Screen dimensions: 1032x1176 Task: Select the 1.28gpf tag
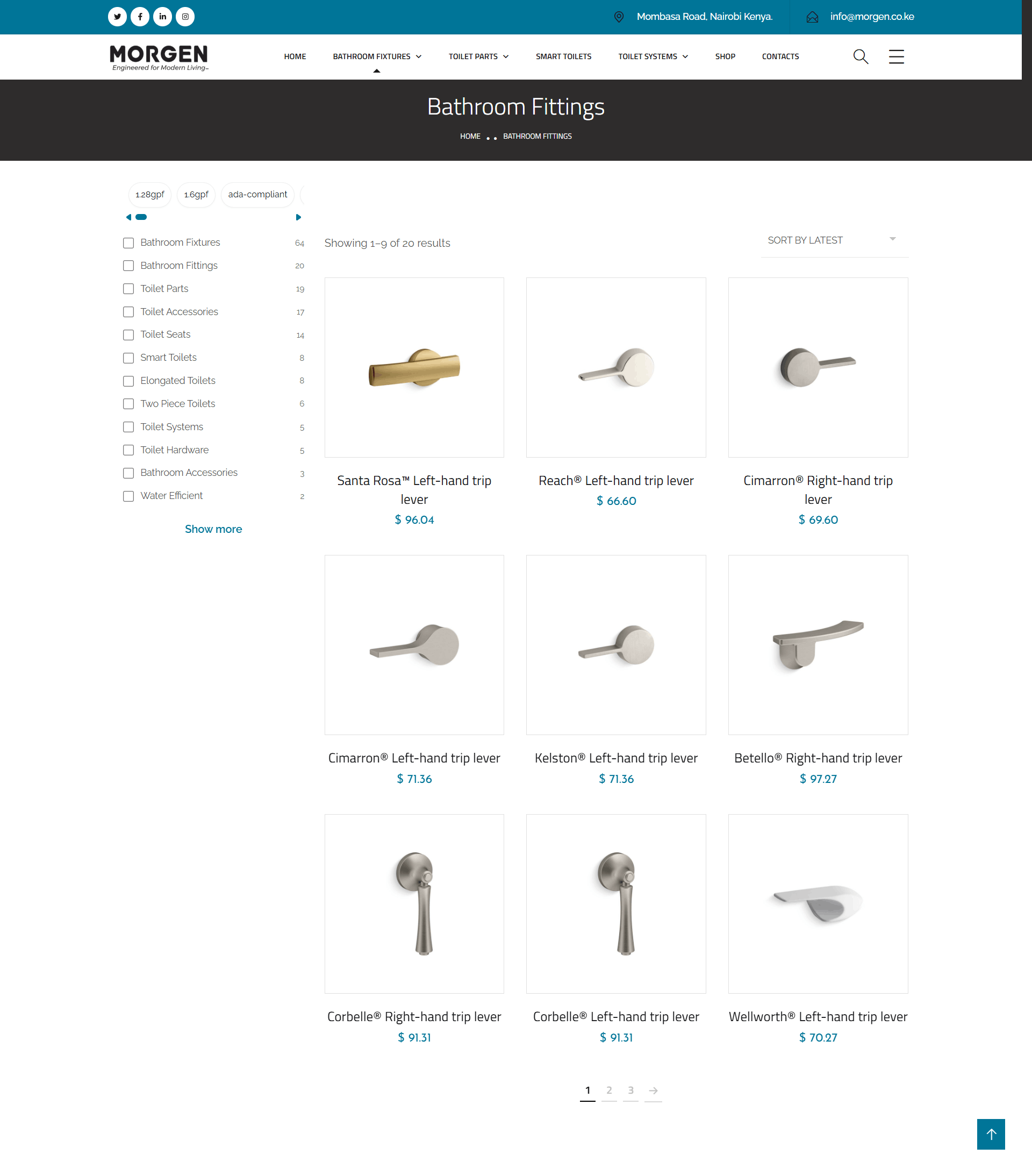pos(149,195)
